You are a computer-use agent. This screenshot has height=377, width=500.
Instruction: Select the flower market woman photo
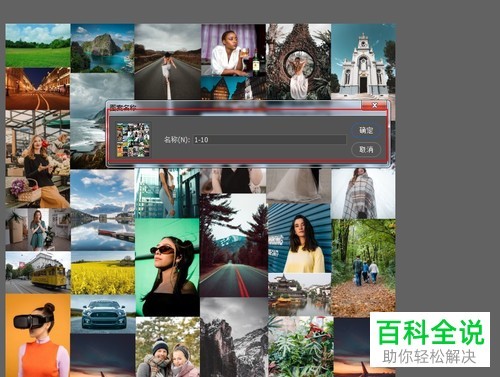(x=38, y=159)
